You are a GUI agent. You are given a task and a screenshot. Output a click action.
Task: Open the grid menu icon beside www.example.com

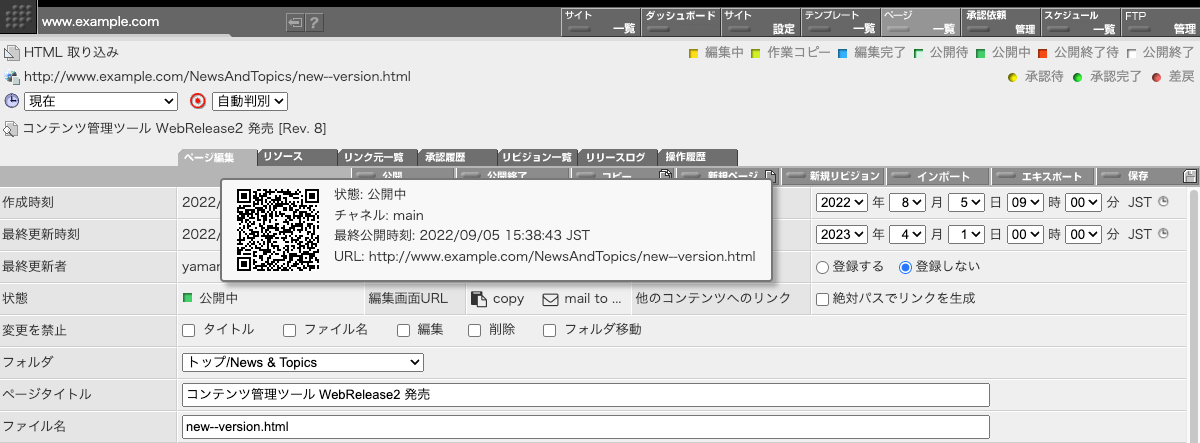(18, 18)
